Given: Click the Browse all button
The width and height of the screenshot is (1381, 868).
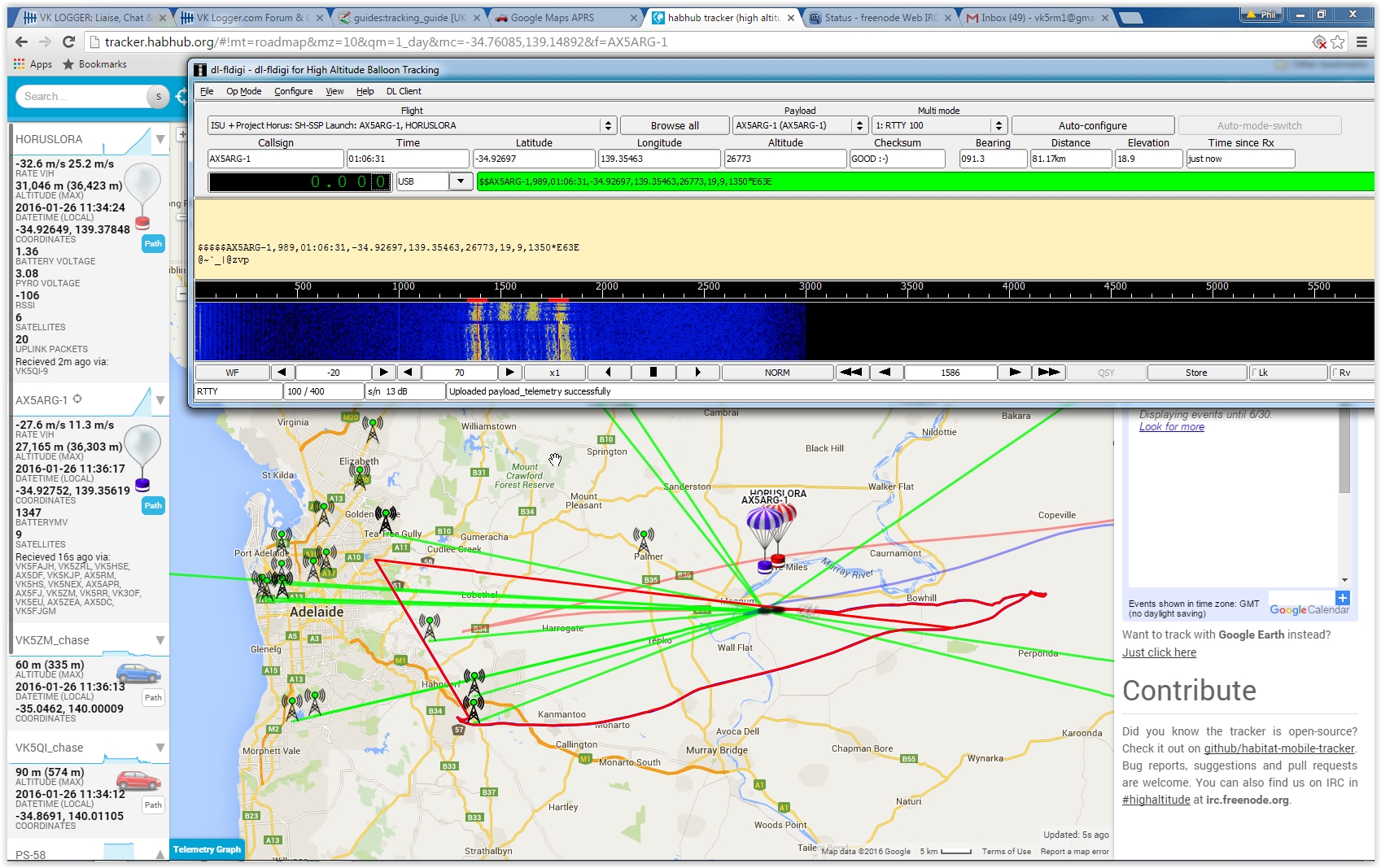Looking at the screenshot, I should click(675, 125).
